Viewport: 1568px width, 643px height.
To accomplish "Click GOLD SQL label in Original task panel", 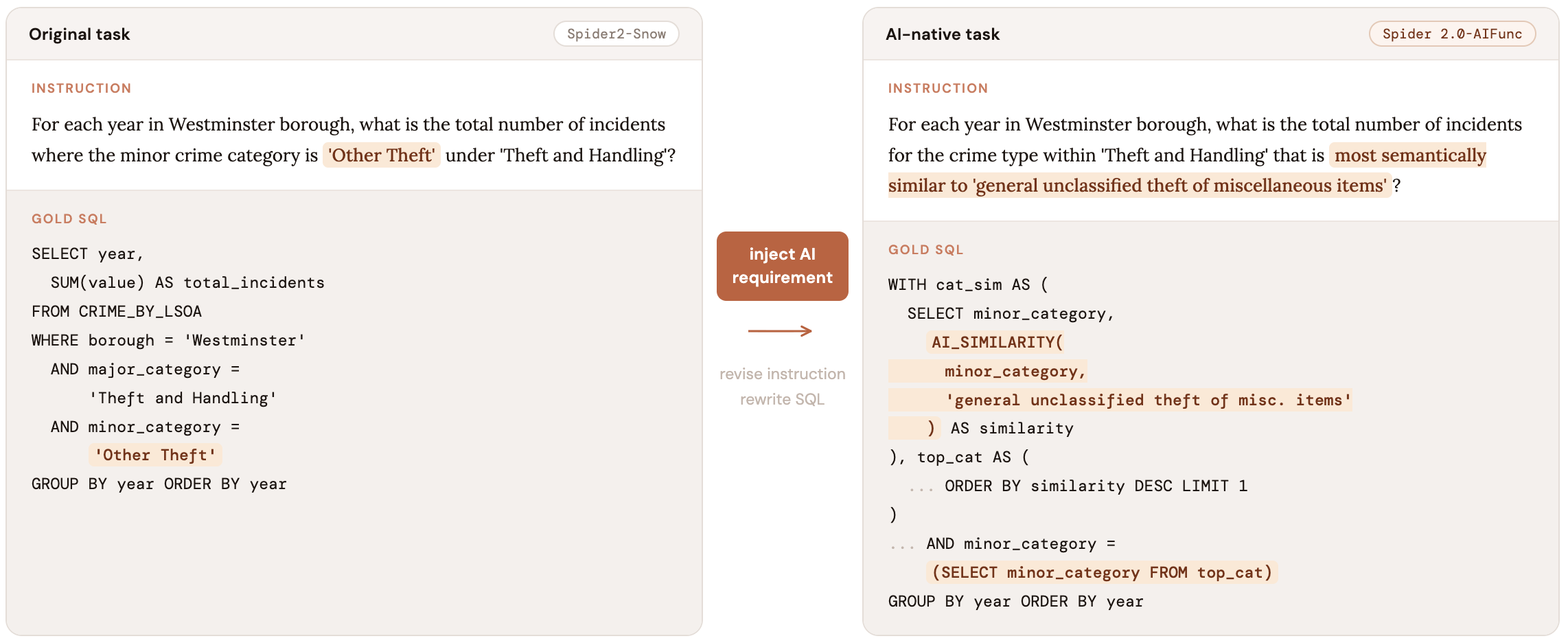I will pos(69,218).
